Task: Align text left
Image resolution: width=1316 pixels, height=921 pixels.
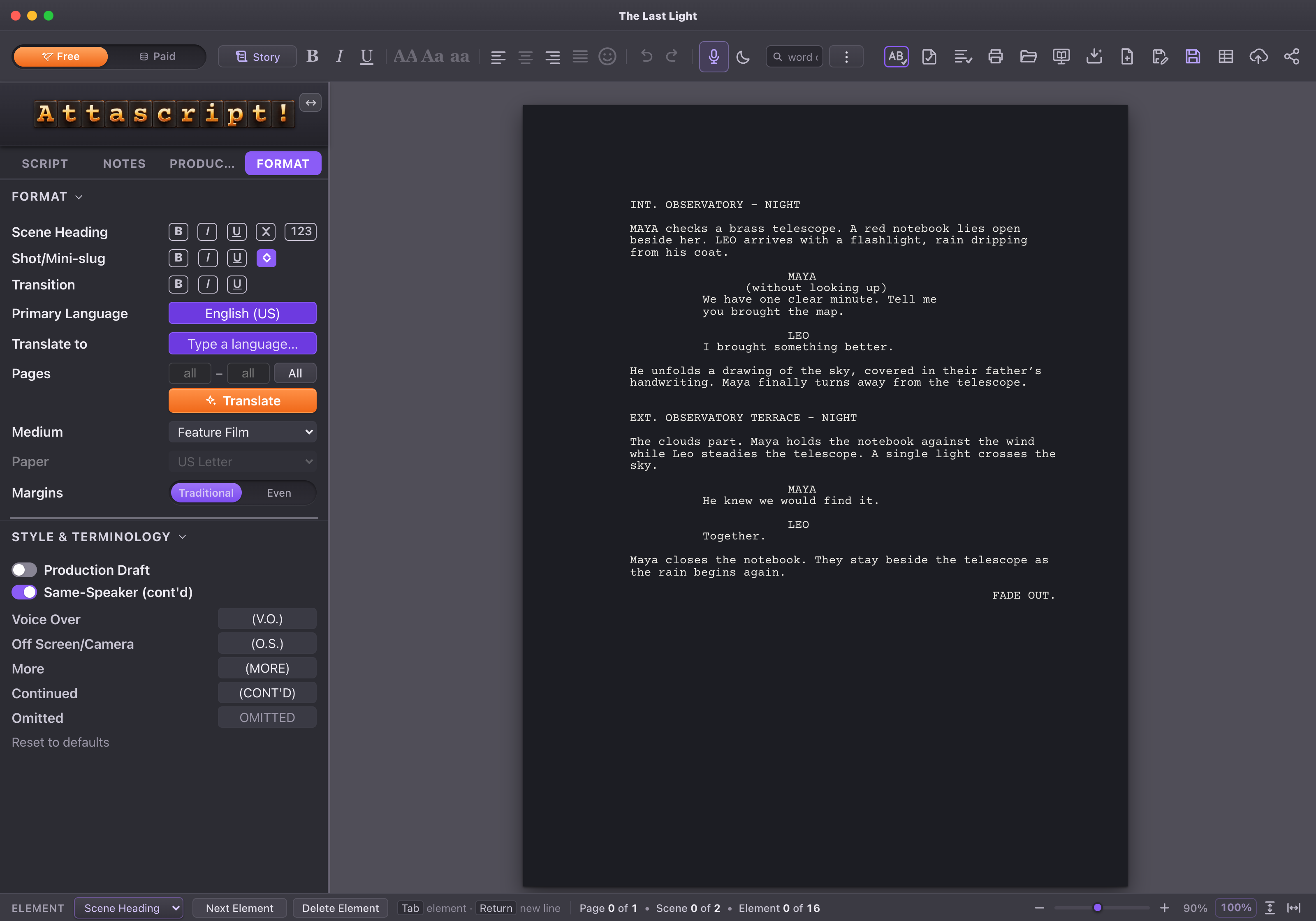Action: tap(498, 57)
